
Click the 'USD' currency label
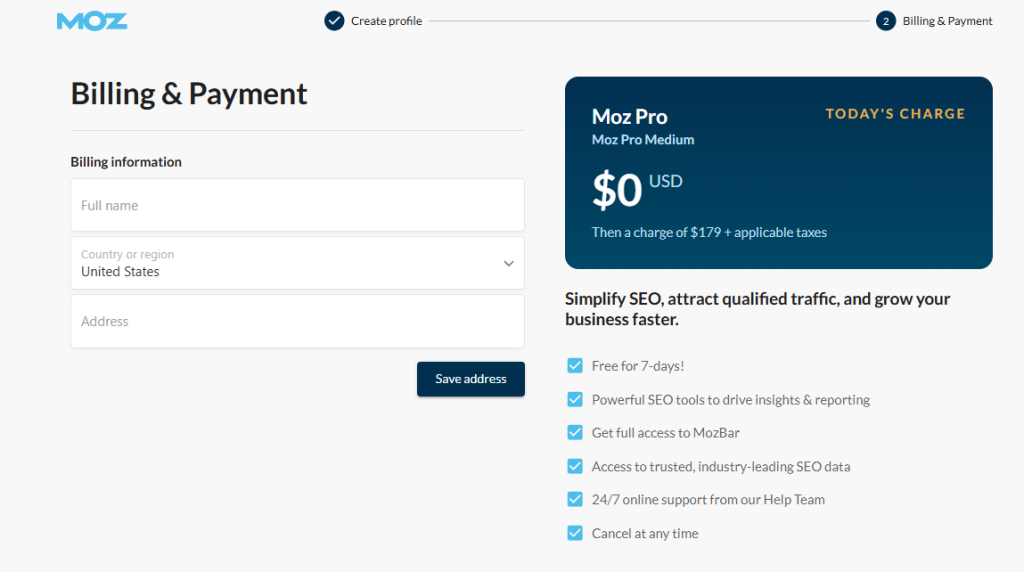[x=665, y=181]
